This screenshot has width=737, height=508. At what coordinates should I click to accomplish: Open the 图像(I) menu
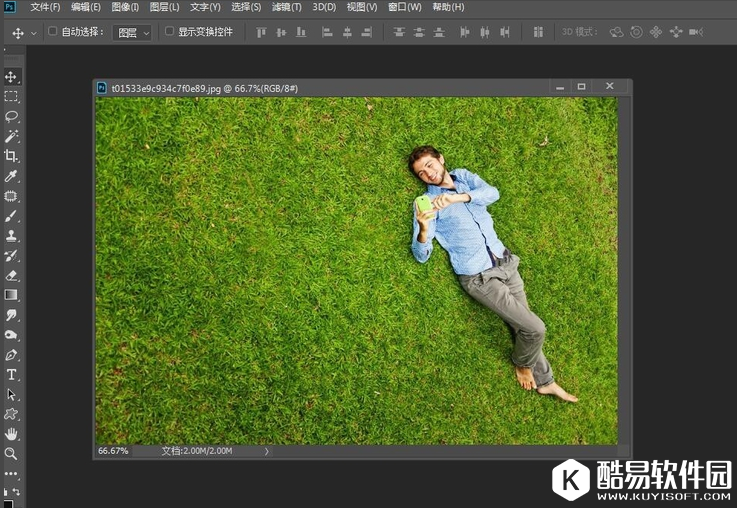(x=125, y=7)
